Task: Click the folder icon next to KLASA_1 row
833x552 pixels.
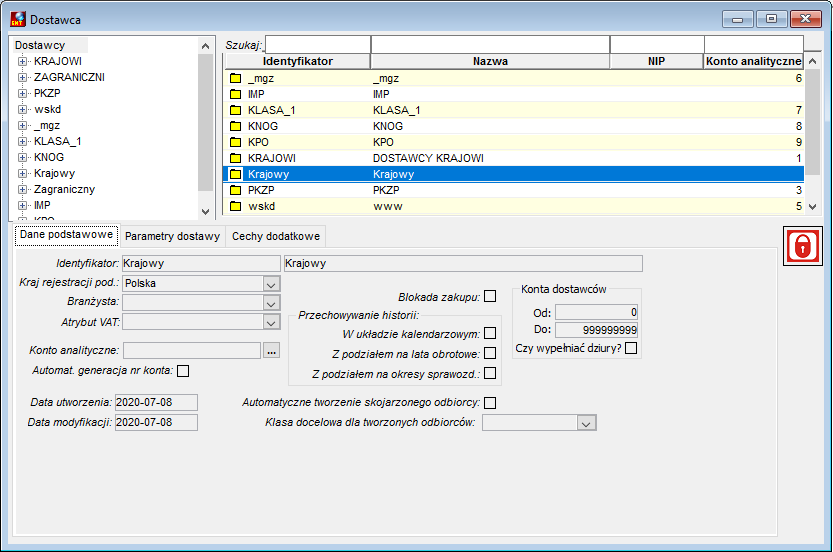Action: coord(235,111)
